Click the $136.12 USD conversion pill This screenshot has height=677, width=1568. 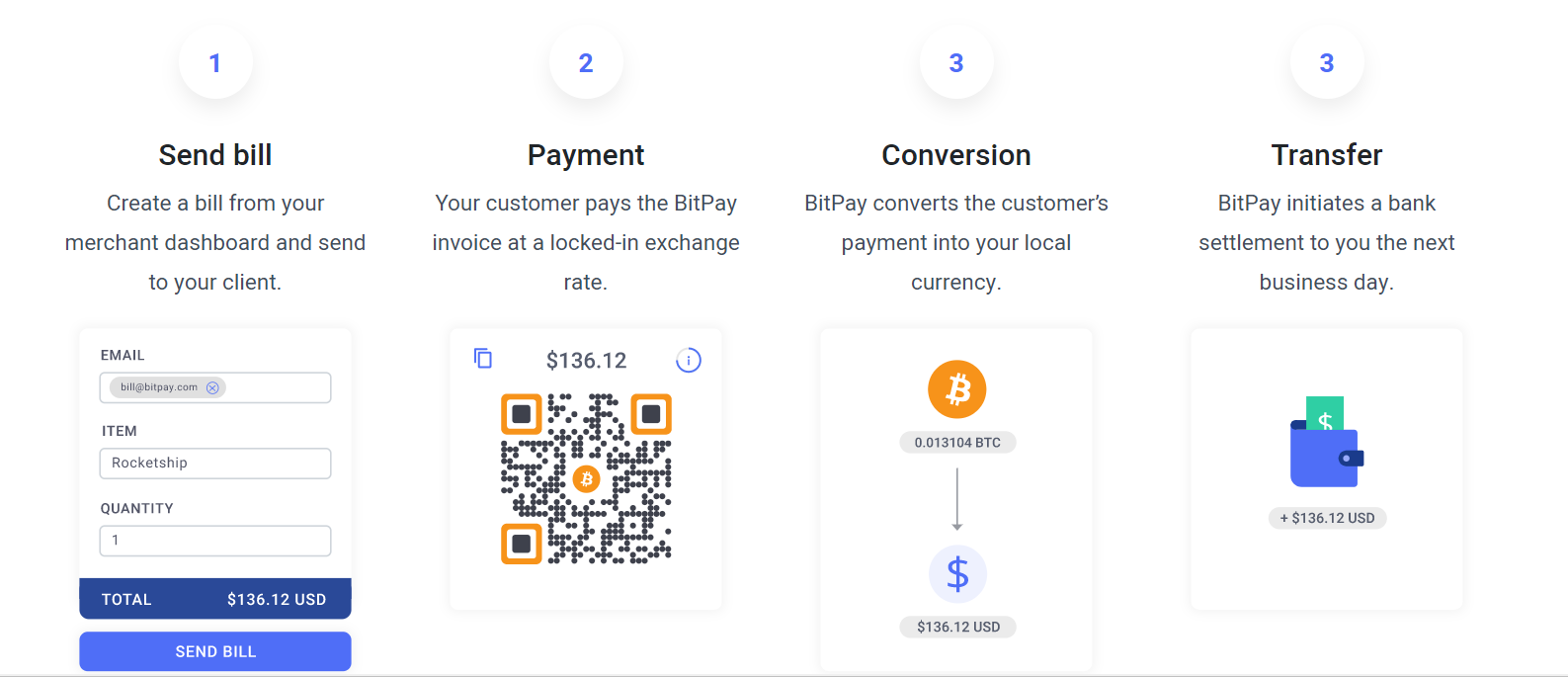[957, 627]
